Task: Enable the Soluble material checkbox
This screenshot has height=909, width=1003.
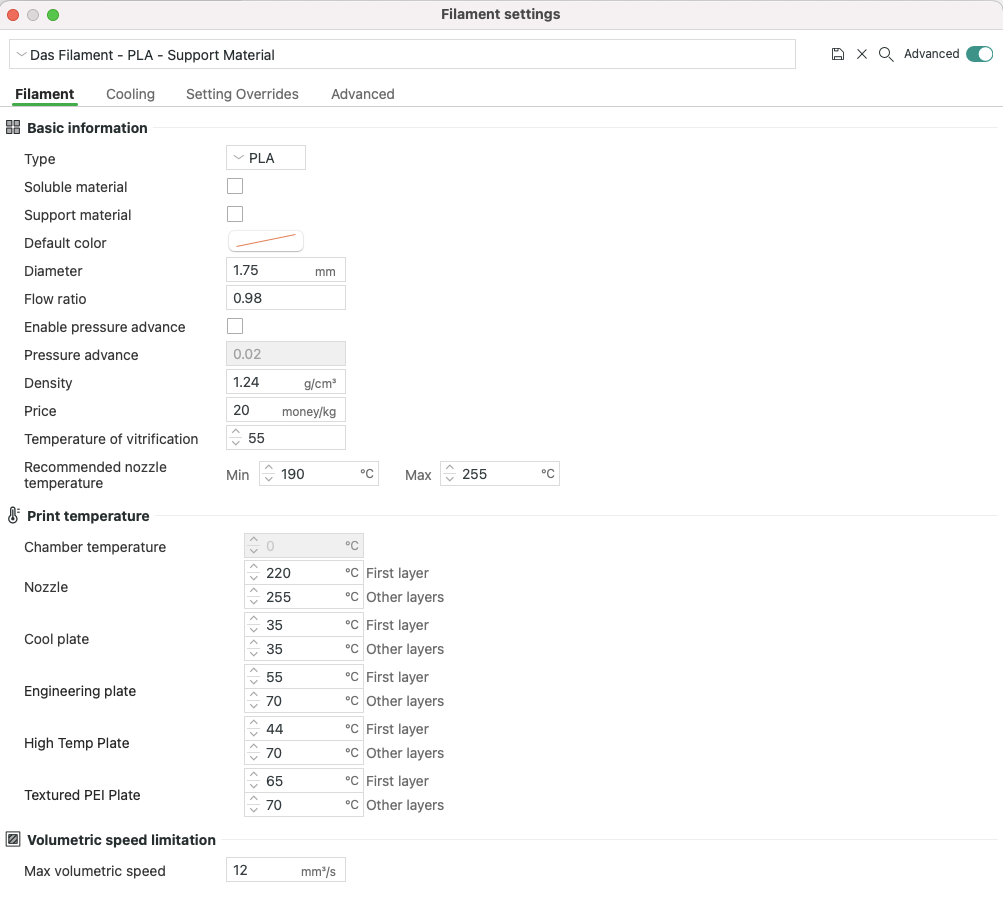Action: tap(235, 186)
